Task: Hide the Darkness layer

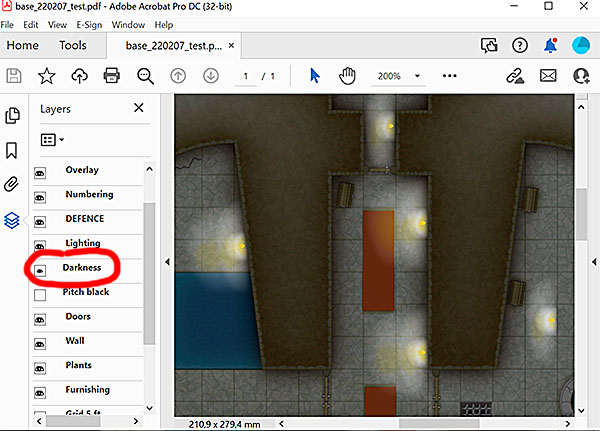Action: [x=40, y=270]
